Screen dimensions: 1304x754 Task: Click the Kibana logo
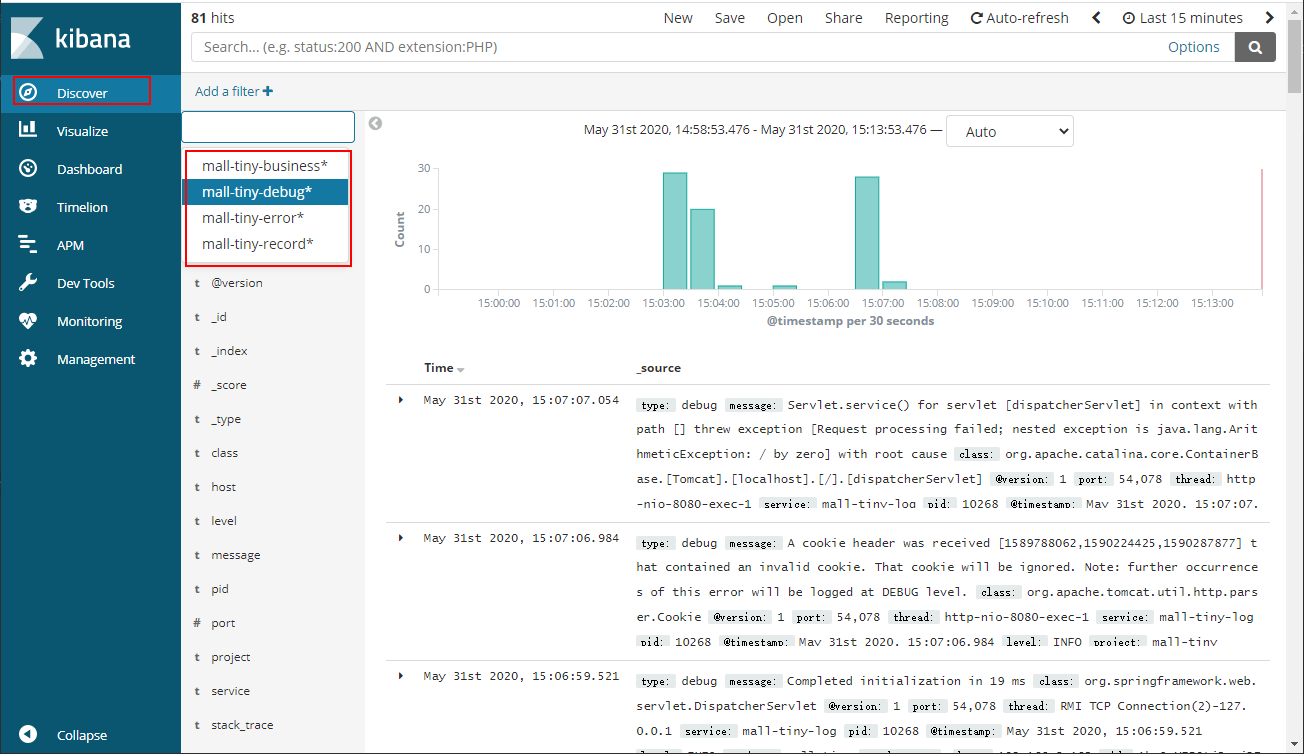[71, 38]
